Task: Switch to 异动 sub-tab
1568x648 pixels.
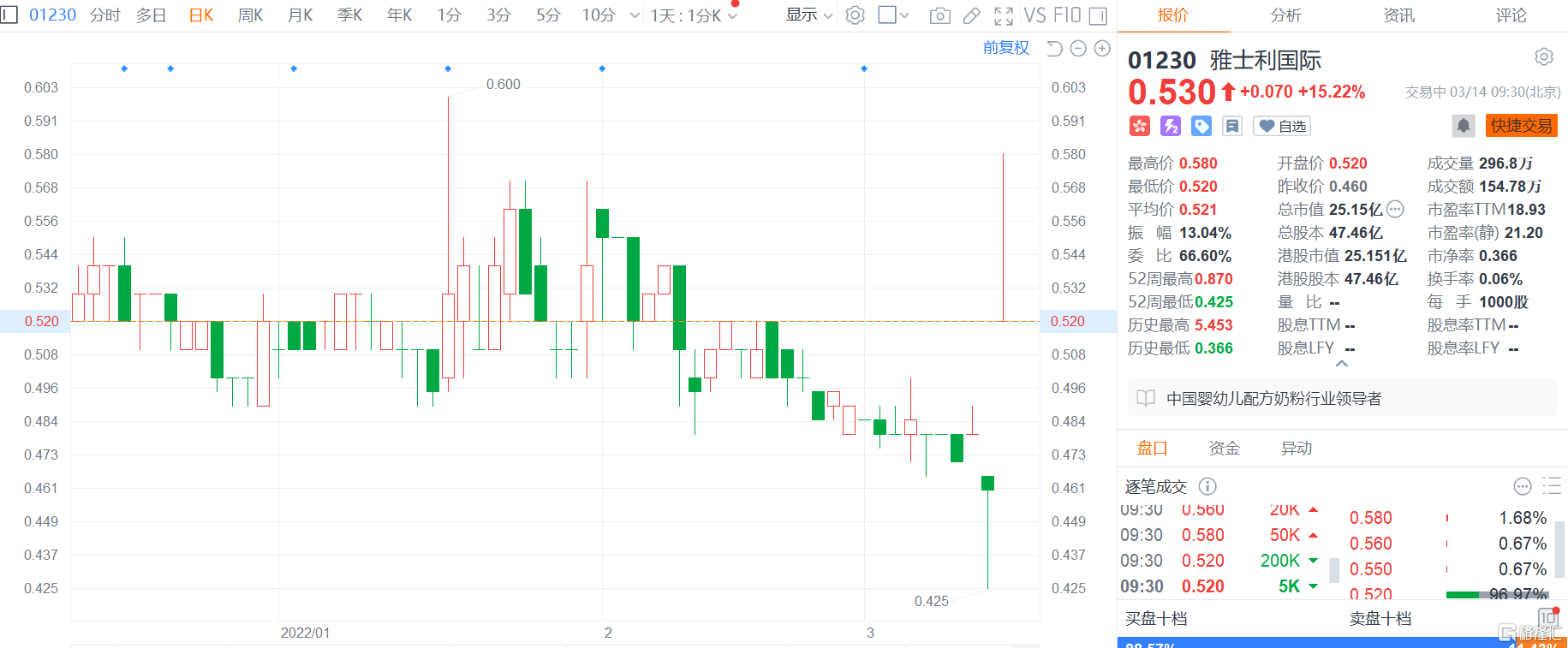Action: [1296, 448]
